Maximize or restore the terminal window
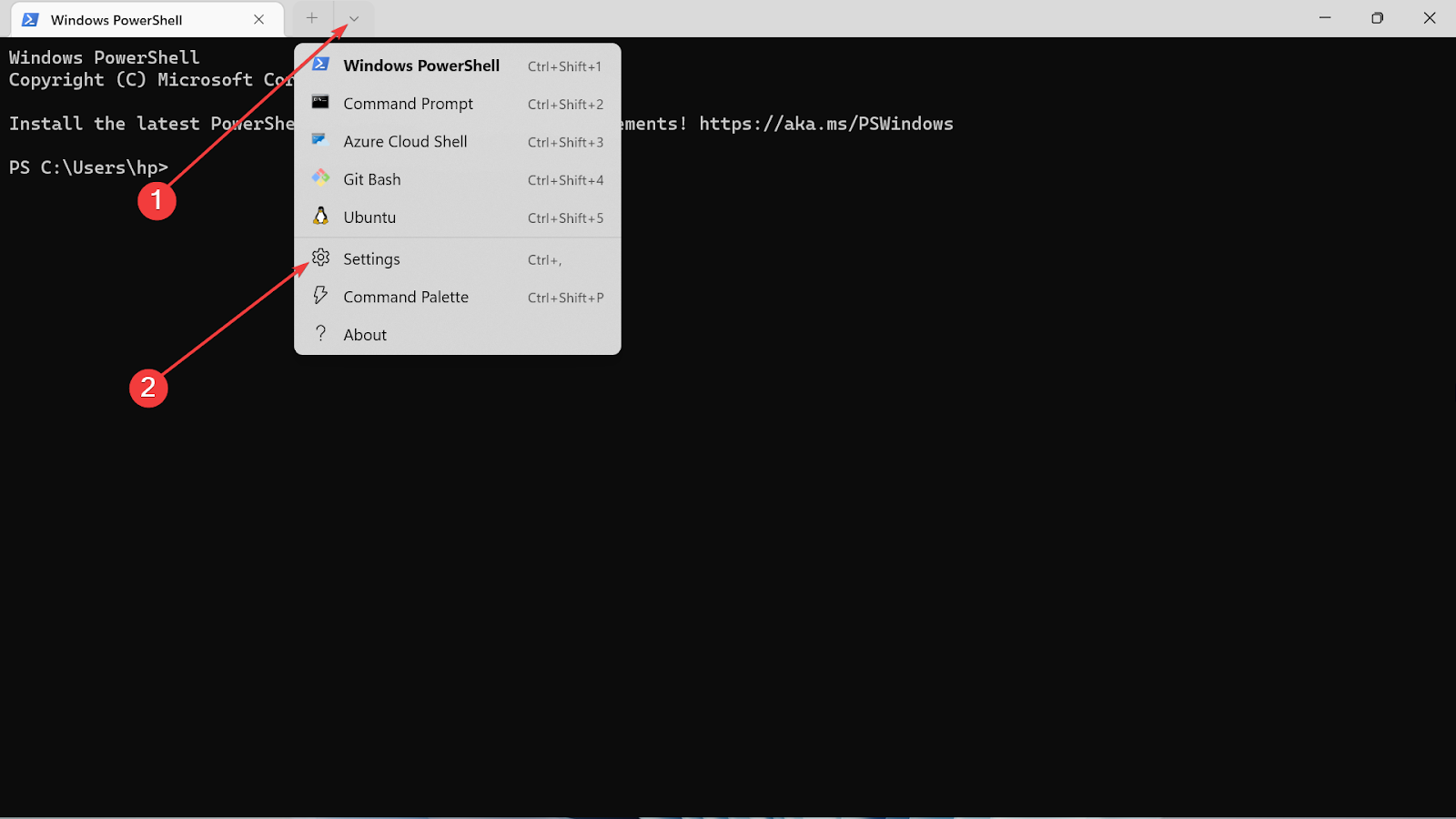The height and width of the screenshot is (819, 1456). click(x=1377, y=18)
